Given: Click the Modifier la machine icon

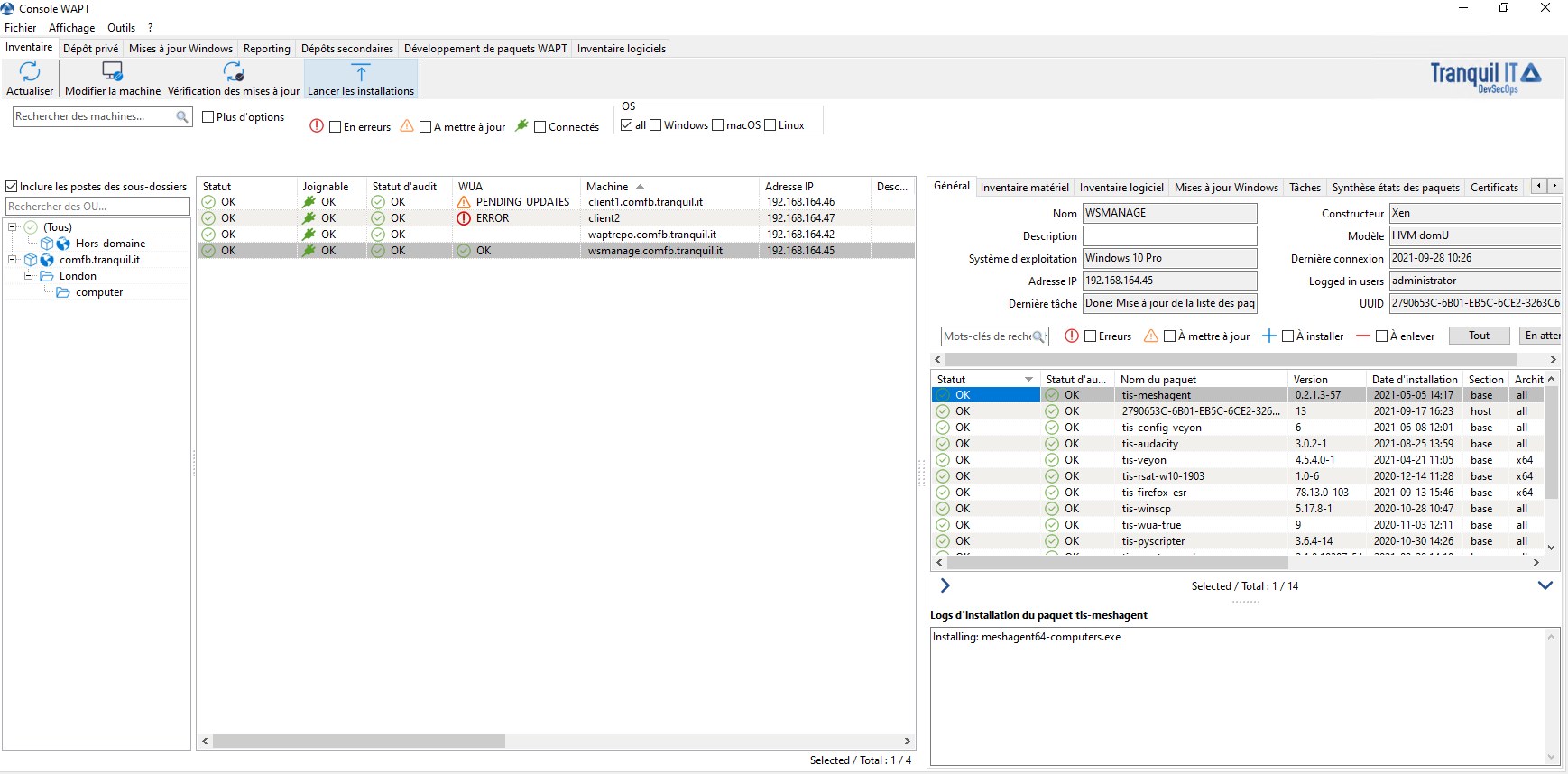Looking at the screenshot, I should (x=113, y=71).
